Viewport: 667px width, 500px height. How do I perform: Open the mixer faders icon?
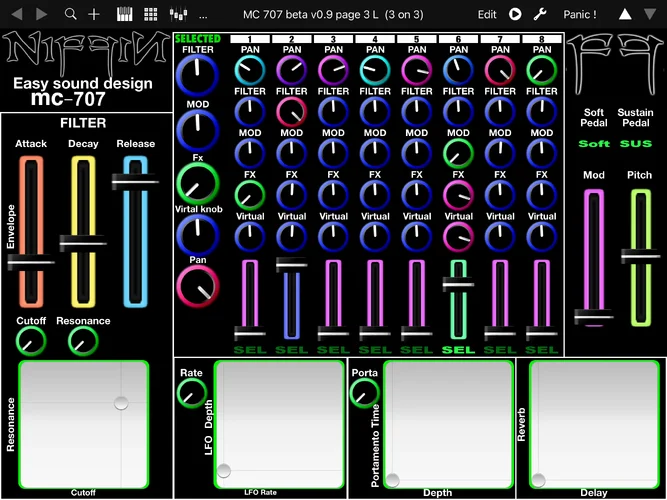[x=178, y=15]
